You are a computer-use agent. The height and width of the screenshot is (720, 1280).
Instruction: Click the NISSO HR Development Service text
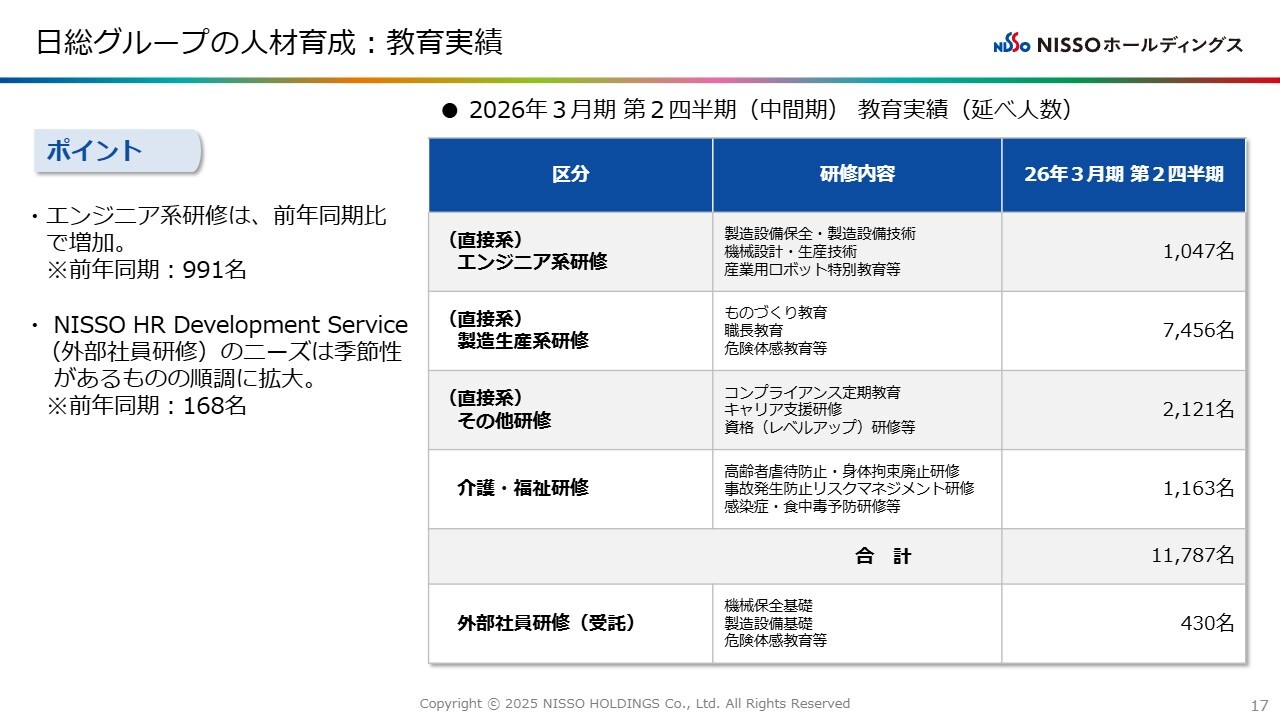point(230,325)
